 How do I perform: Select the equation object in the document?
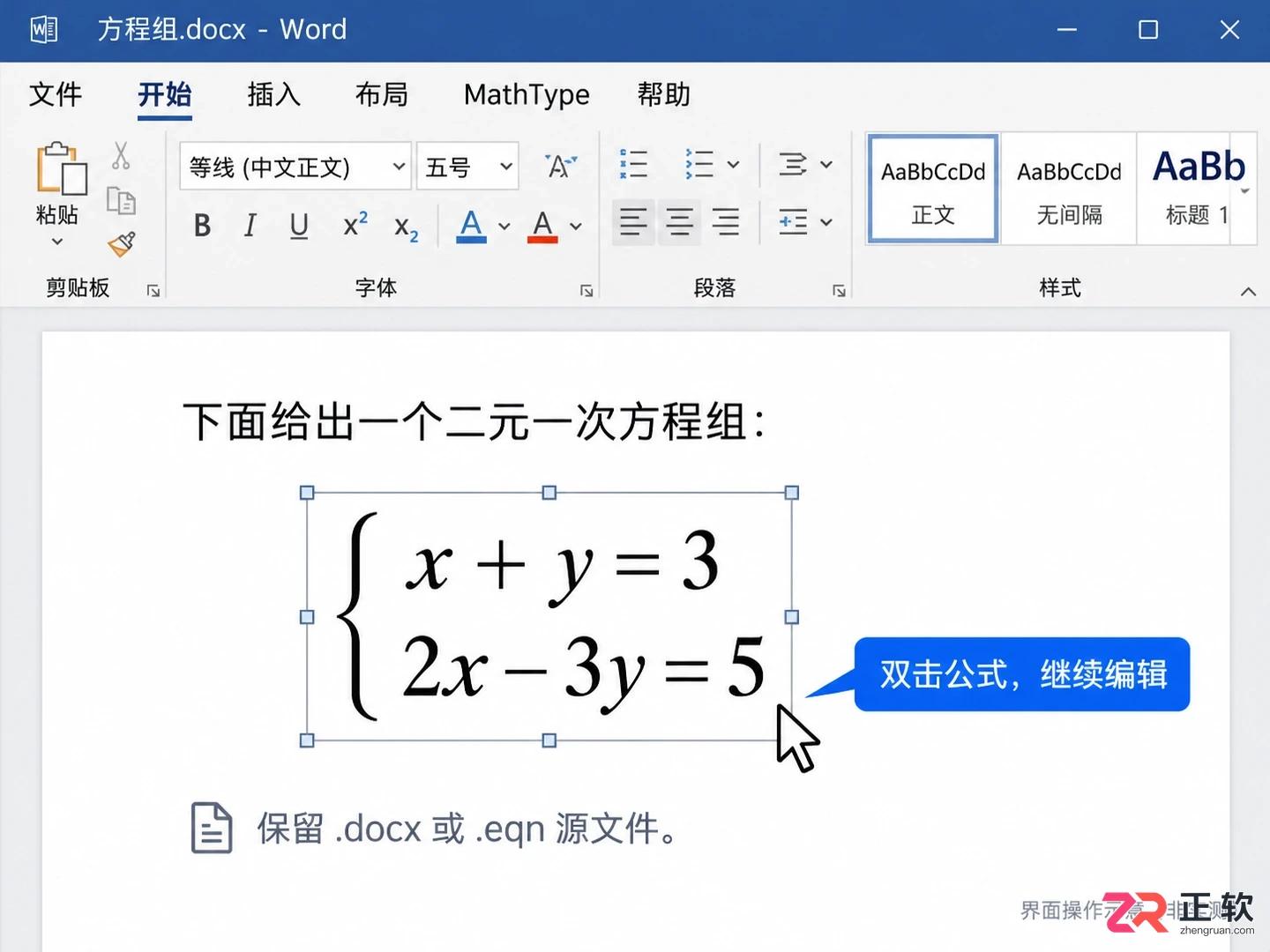549,617
